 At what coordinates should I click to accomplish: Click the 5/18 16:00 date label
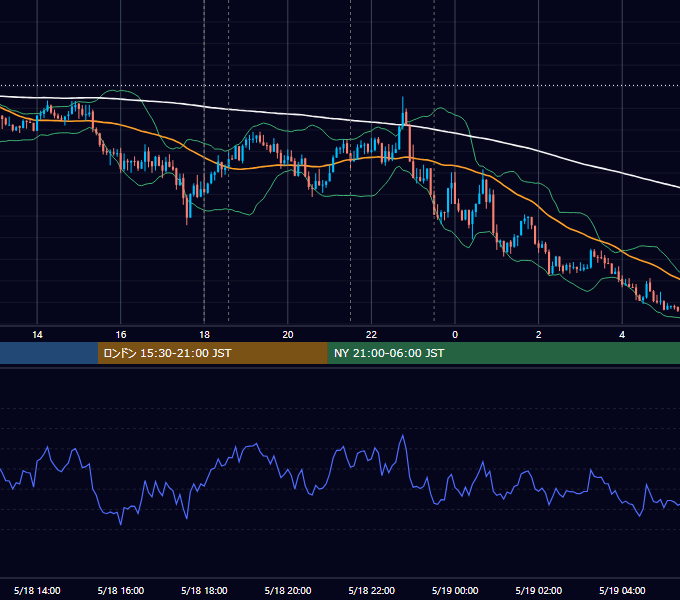click(121, 590)
